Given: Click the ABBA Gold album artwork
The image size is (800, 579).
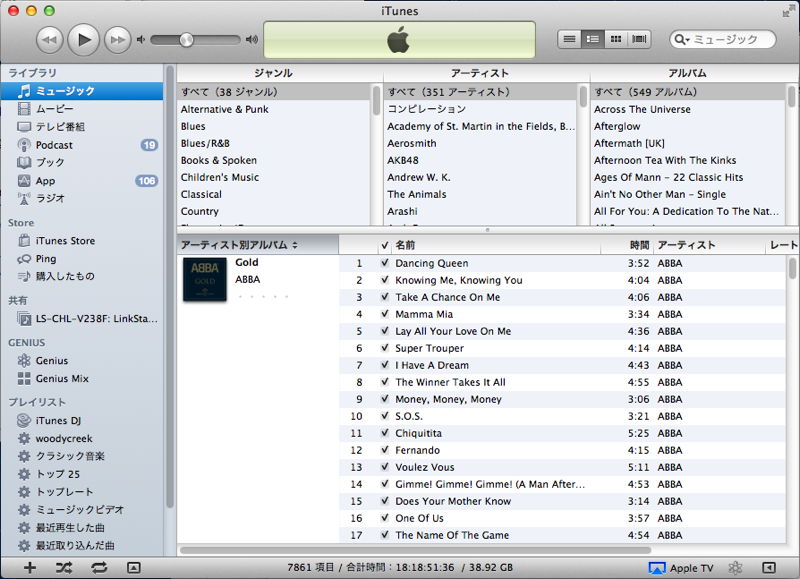Looking at the screenshot, I should [x=205, y=279].
